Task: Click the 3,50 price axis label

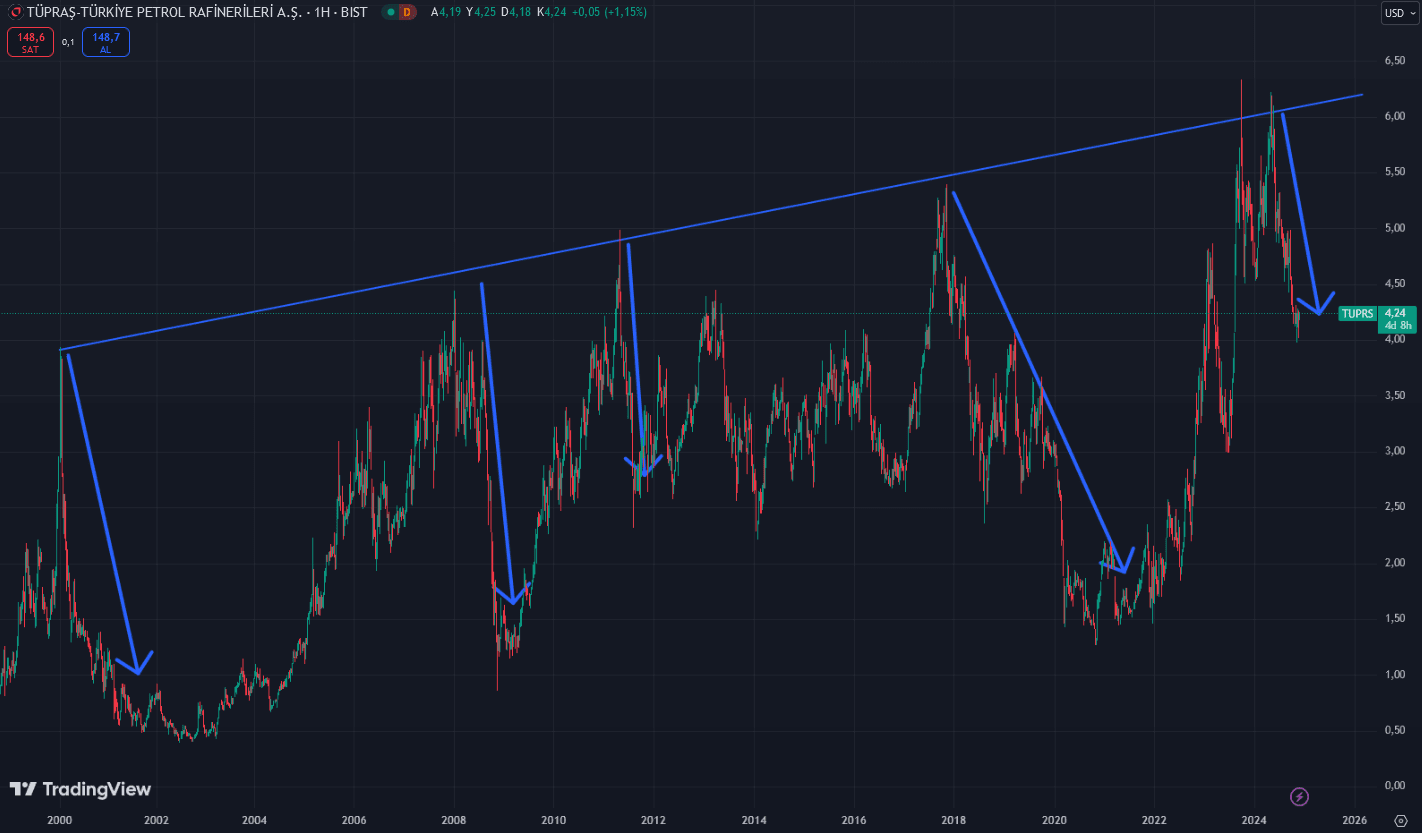Action: coord(1395,395)
